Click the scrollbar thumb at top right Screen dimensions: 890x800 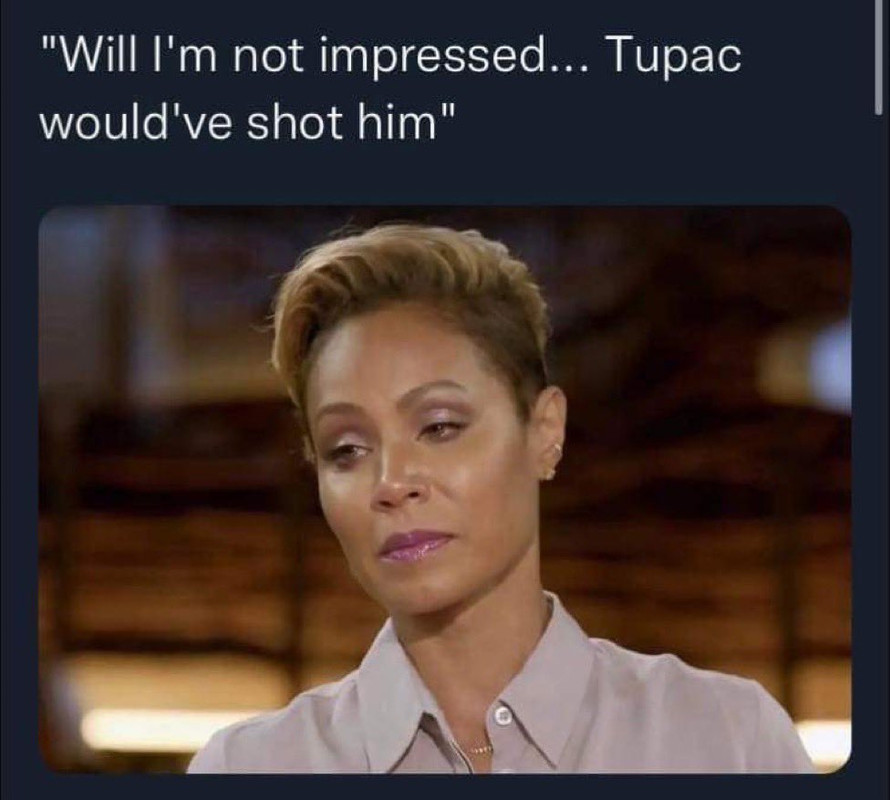click(x=879, y=57)
